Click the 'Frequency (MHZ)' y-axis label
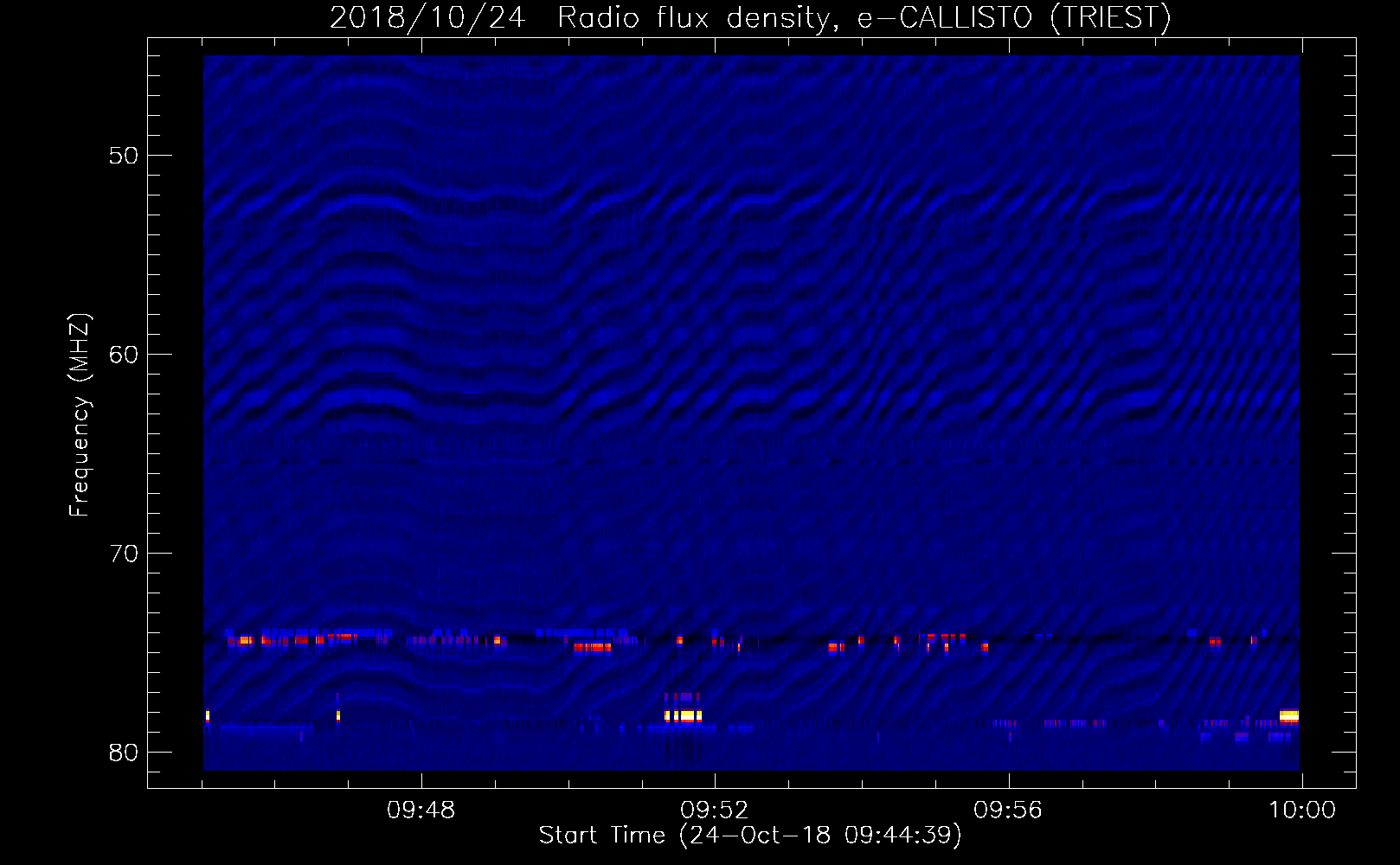This screenshot has height=865, width=1400. point(80,416)
